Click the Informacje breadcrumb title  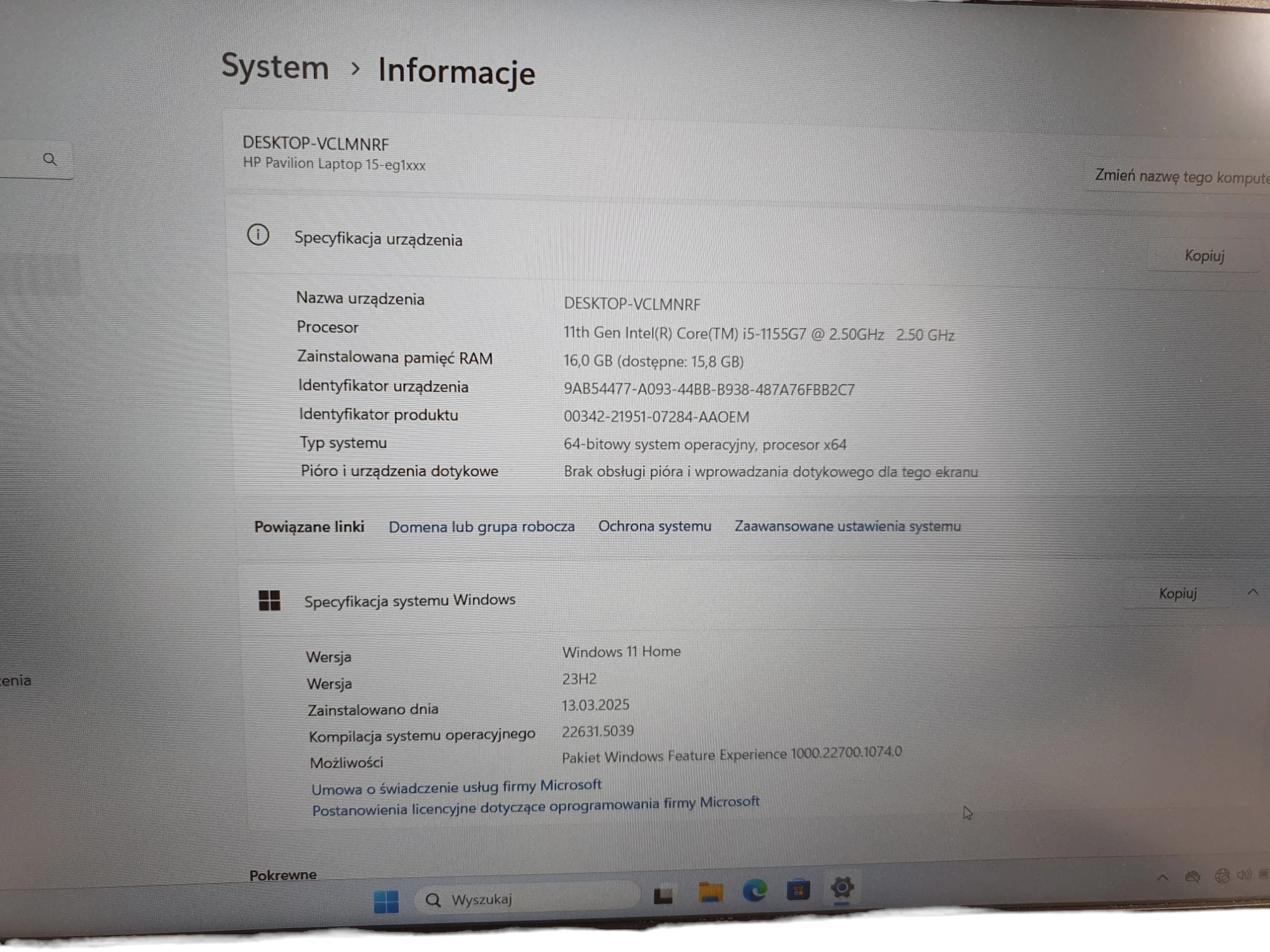pos(457,70)
